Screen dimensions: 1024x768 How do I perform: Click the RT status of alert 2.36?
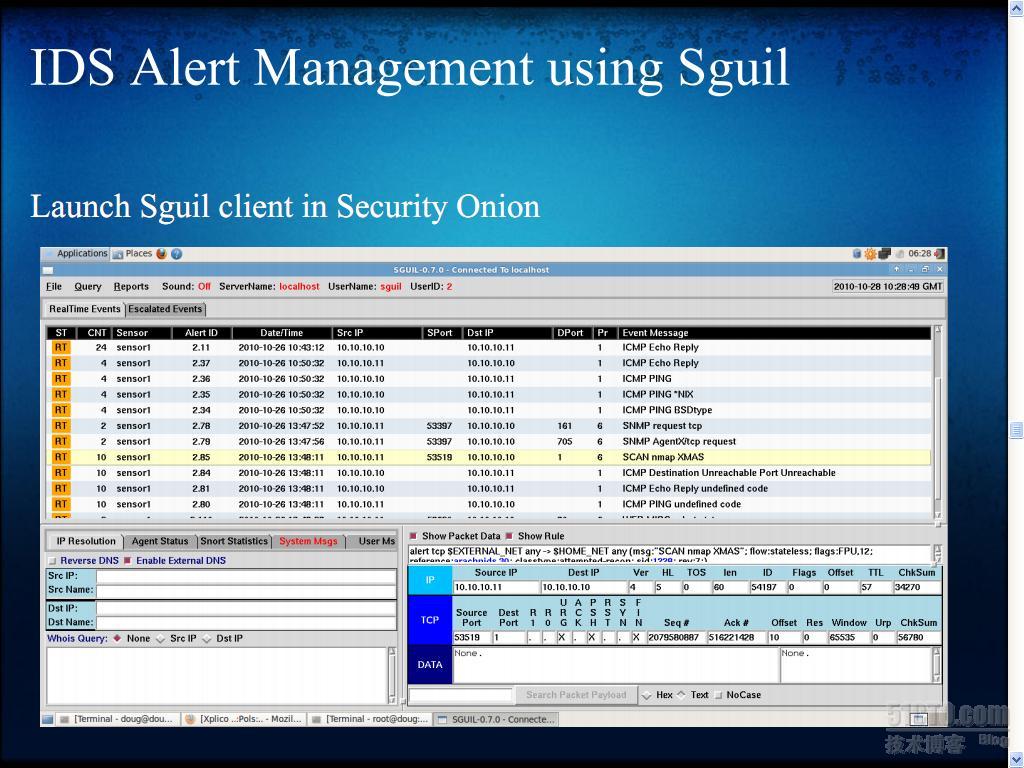(61, 379)
